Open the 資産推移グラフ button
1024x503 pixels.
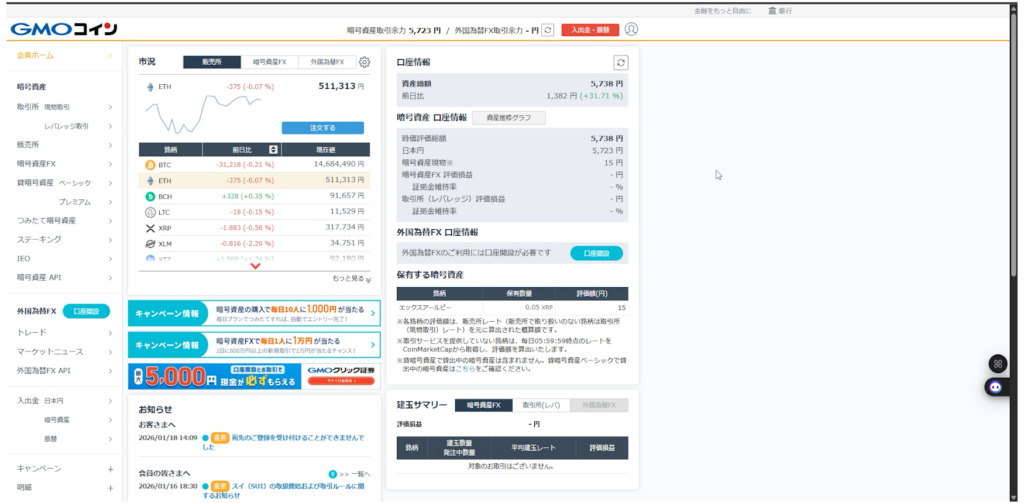509,118
